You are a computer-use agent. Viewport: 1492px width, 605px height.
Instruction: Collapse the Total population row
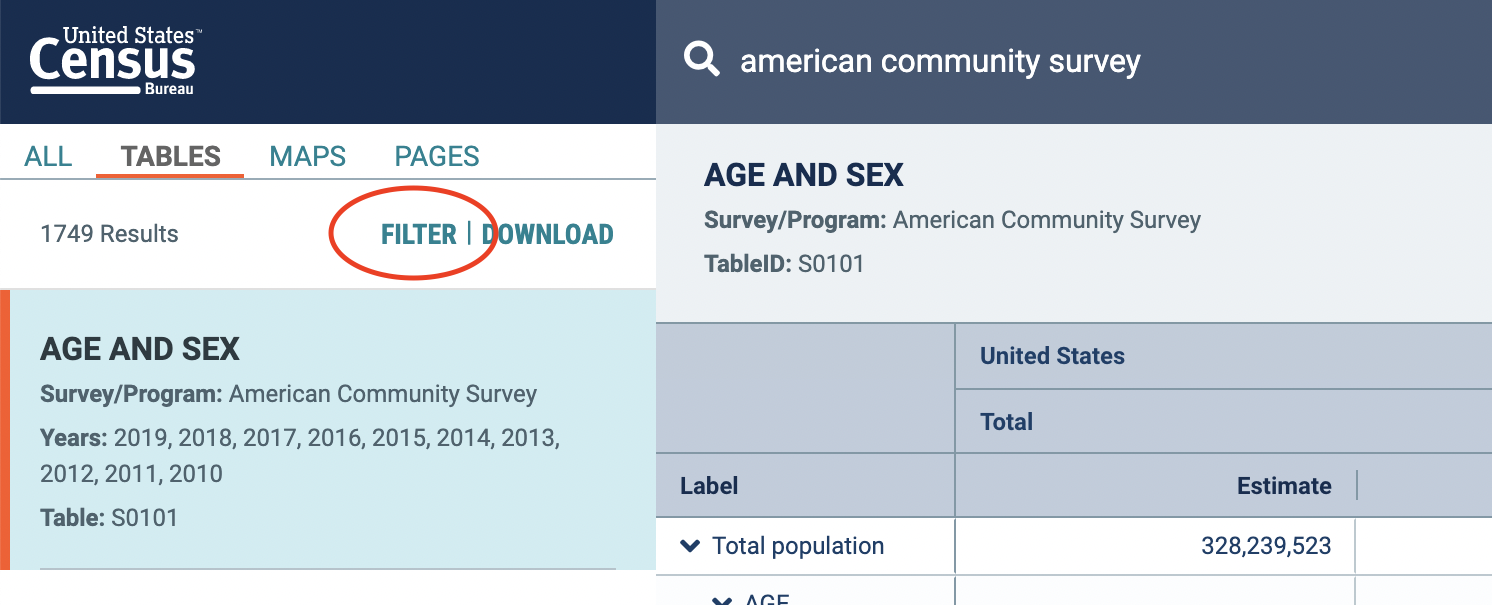tap(689, 546)
